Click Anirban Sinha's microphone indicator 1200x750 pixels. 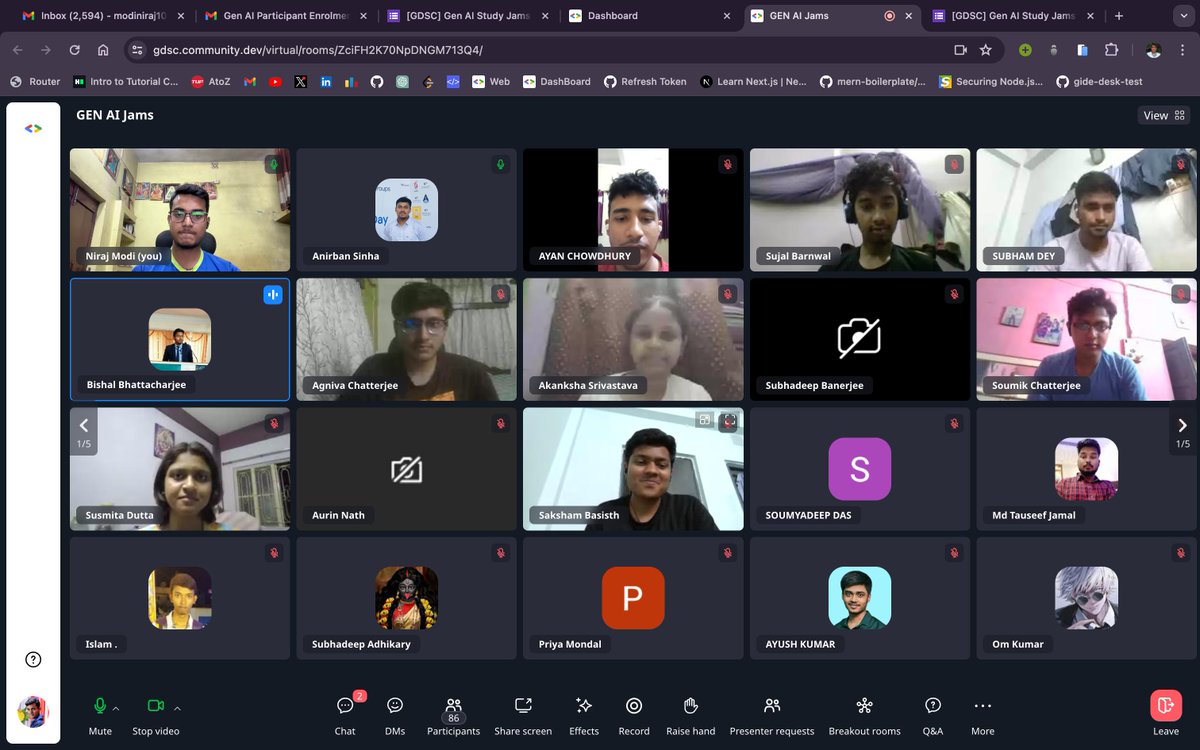[x=501, y=164]
